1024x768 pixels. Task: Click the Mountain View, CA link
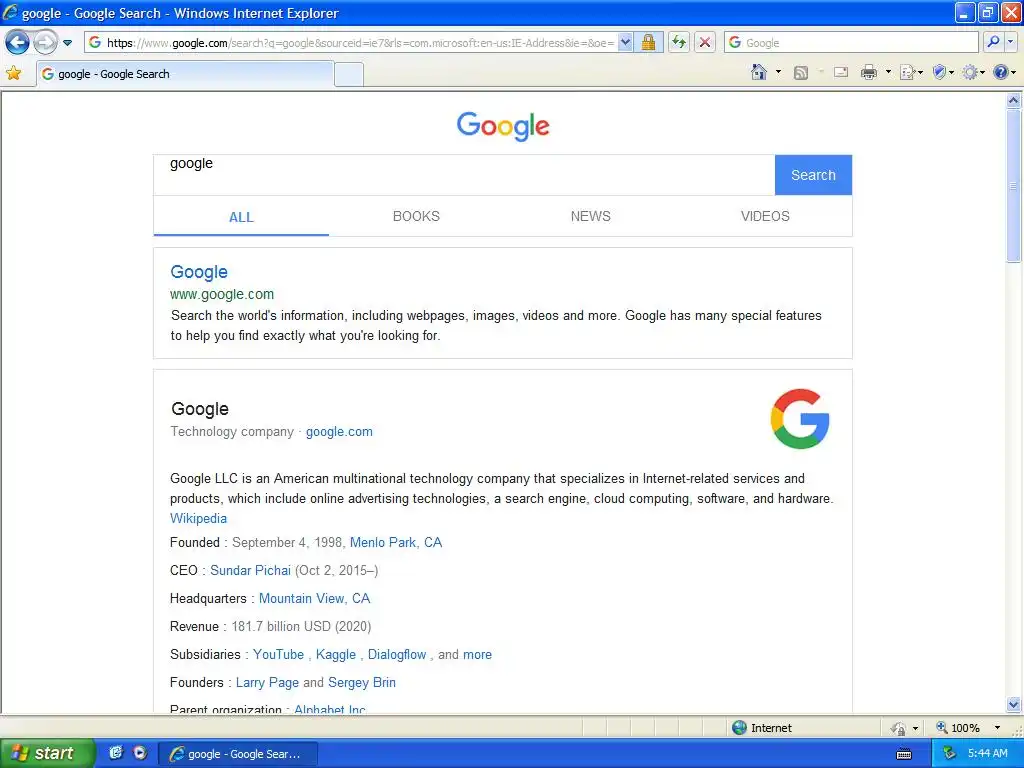(x=314, y=599)
